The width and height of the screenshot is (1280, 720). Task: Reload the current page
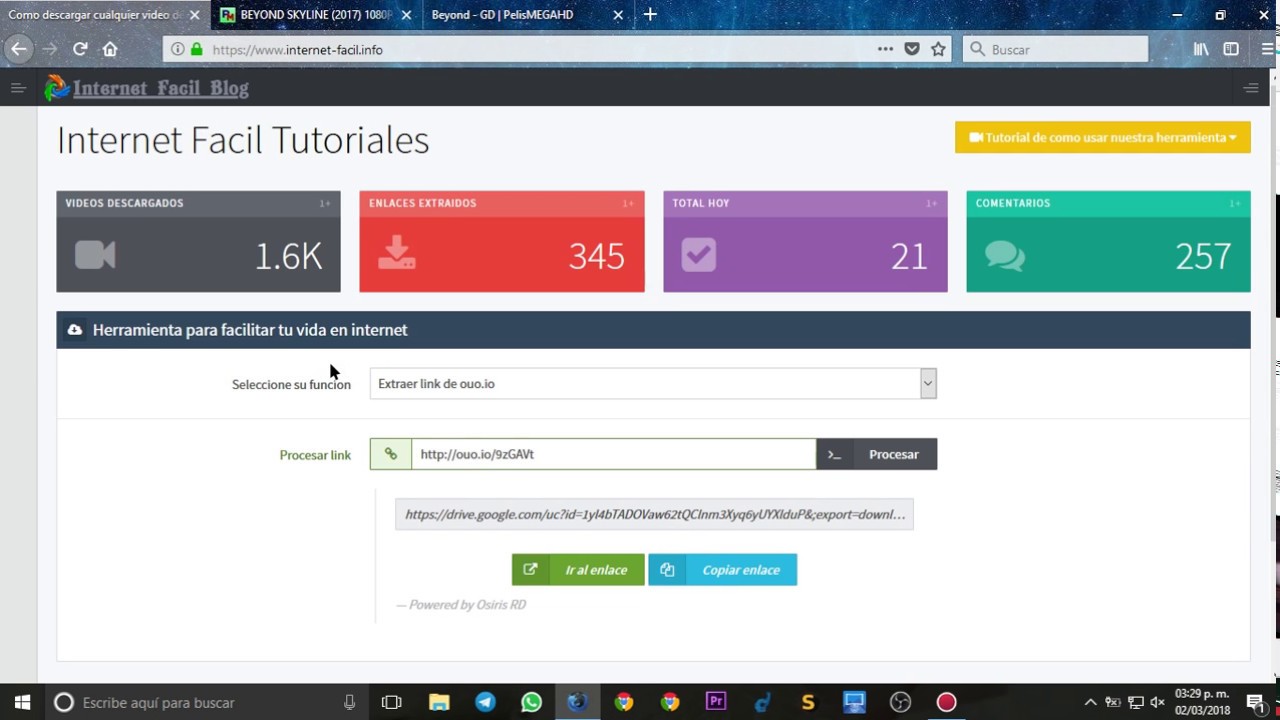pyautogui.click(x=80, y=49)
